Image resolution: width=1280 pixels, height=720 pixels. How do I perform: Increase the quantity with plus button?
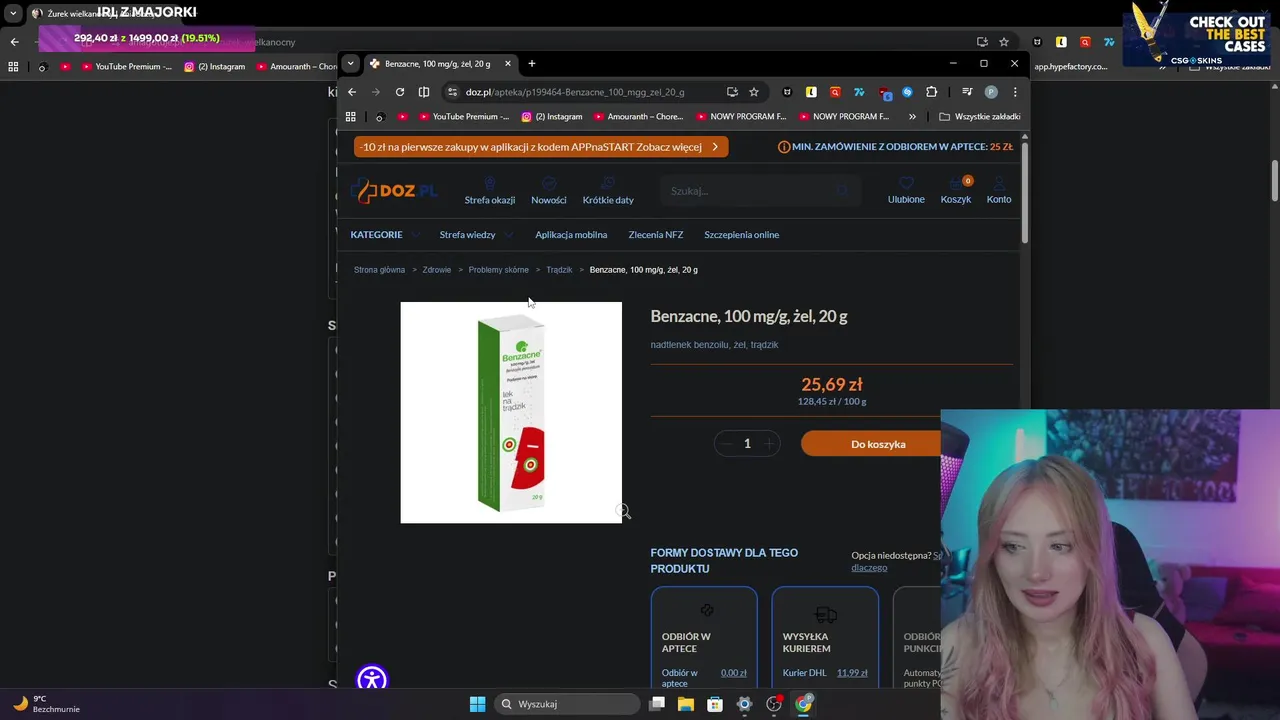(769, 444)
